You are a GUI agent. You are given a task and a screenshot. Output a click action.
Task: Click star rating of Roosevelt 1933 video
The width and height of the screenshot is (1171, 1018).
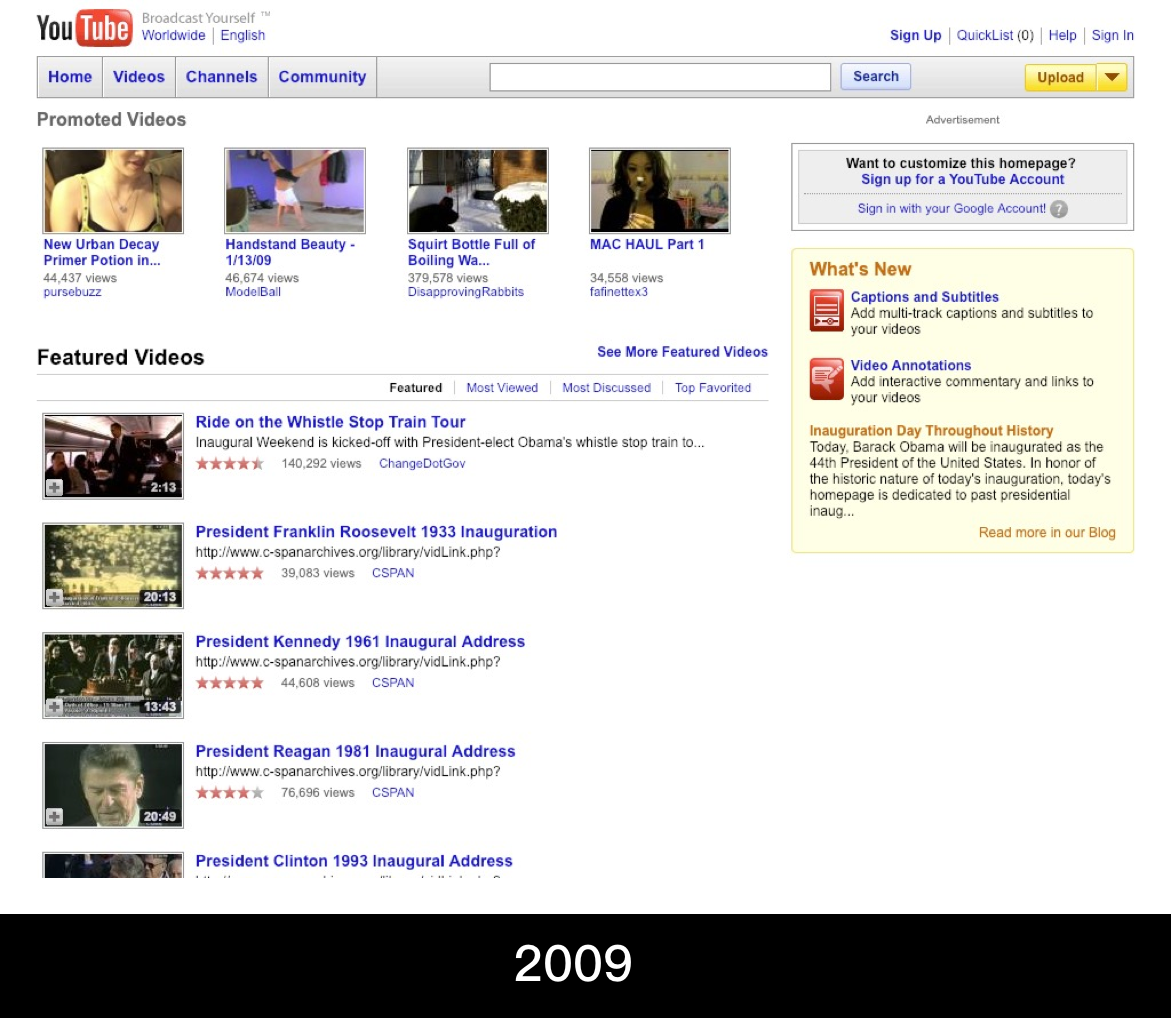pyautogui.click(x=230, y=574)
